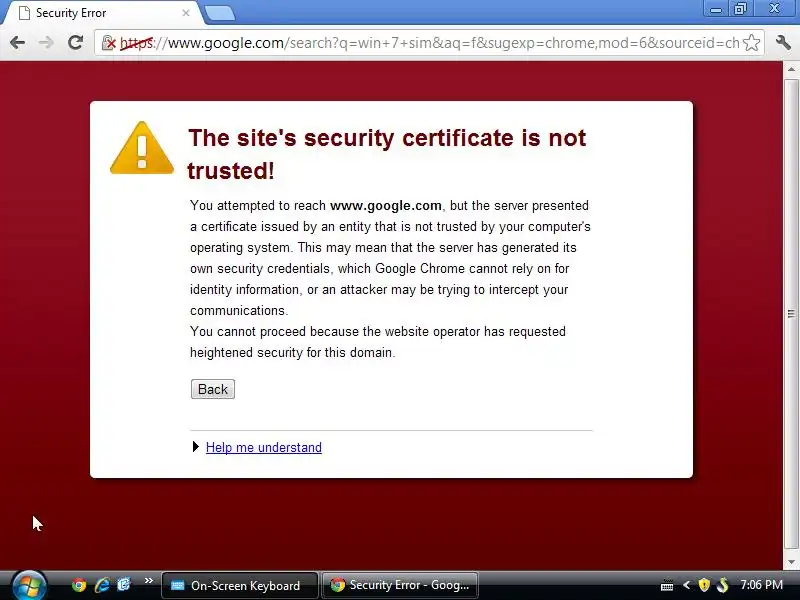Reload the page with the refresh icon
The image size is (800, 600).
tap(76, 42)
